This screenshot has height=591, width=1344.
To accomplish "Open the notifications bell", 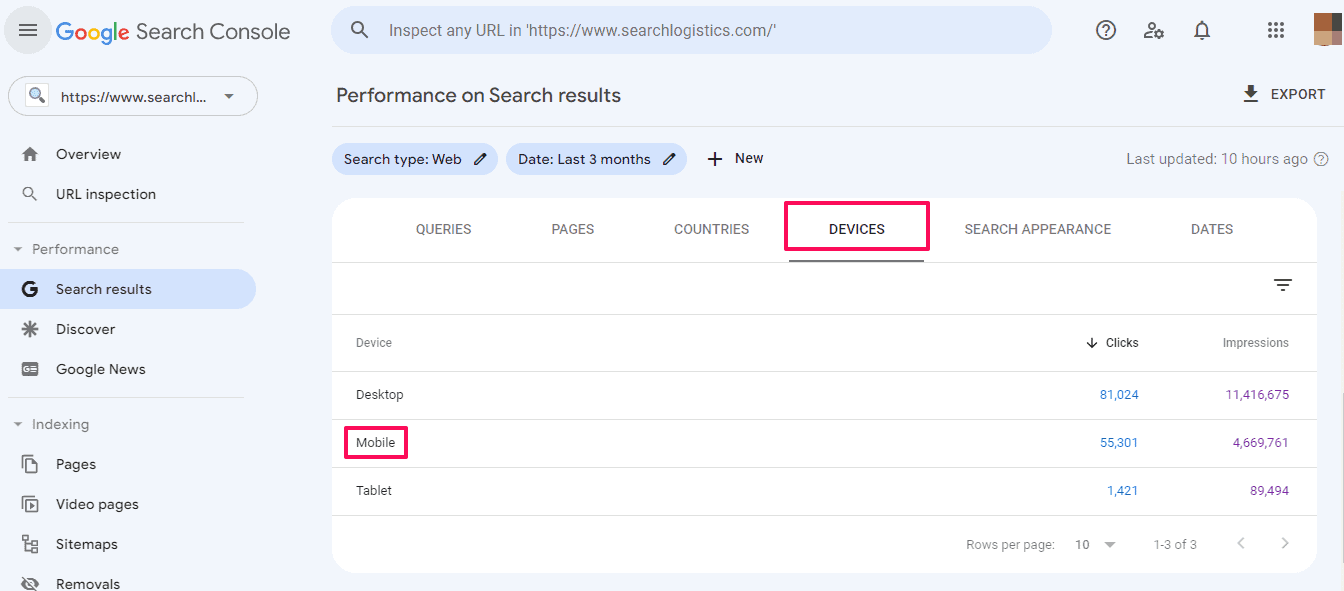I will coord(1202,30).
